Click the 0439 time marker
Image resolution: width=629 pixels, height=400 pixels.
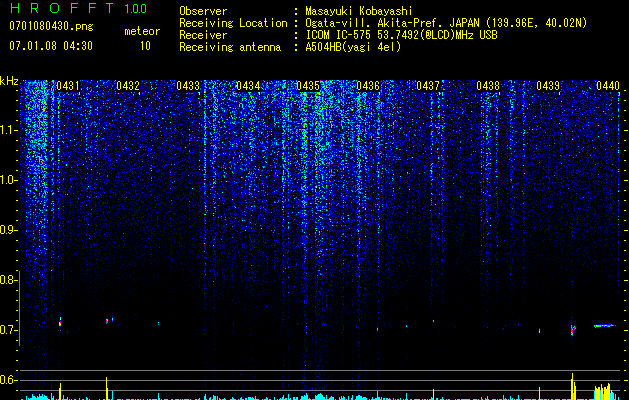click(x=548, y=86)
